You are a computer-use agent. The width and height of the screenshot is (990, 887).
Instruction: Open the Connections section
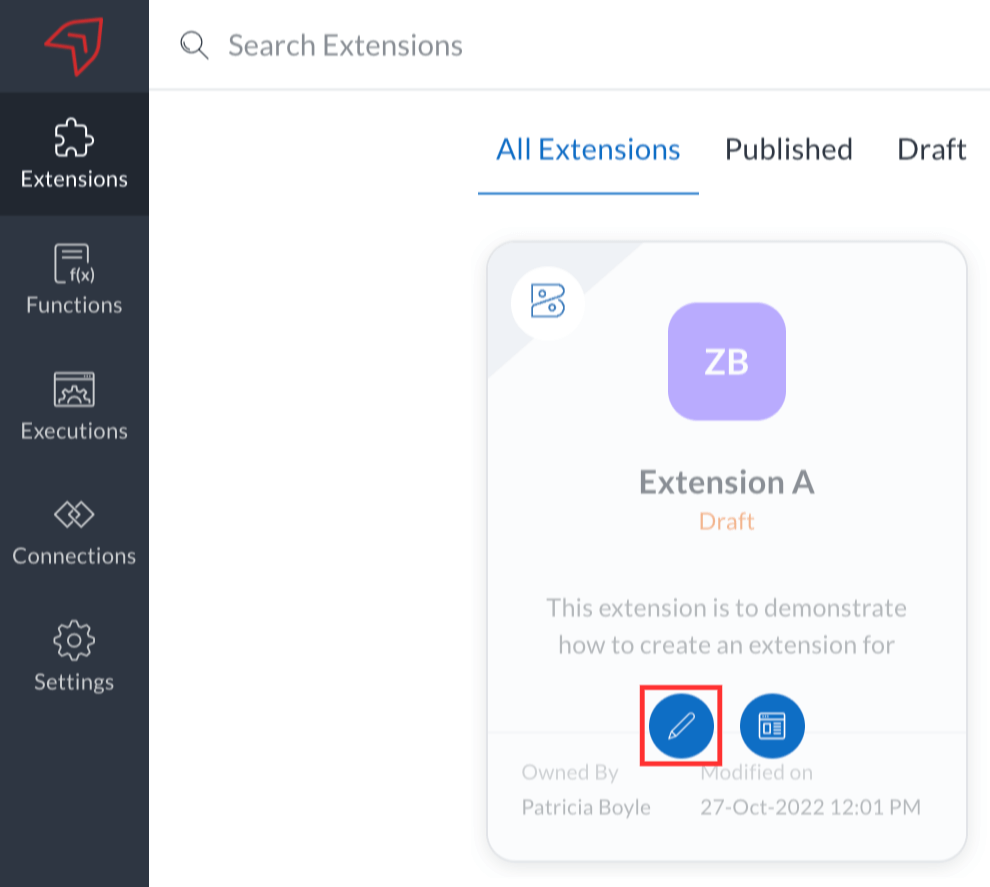click(74, 531)
